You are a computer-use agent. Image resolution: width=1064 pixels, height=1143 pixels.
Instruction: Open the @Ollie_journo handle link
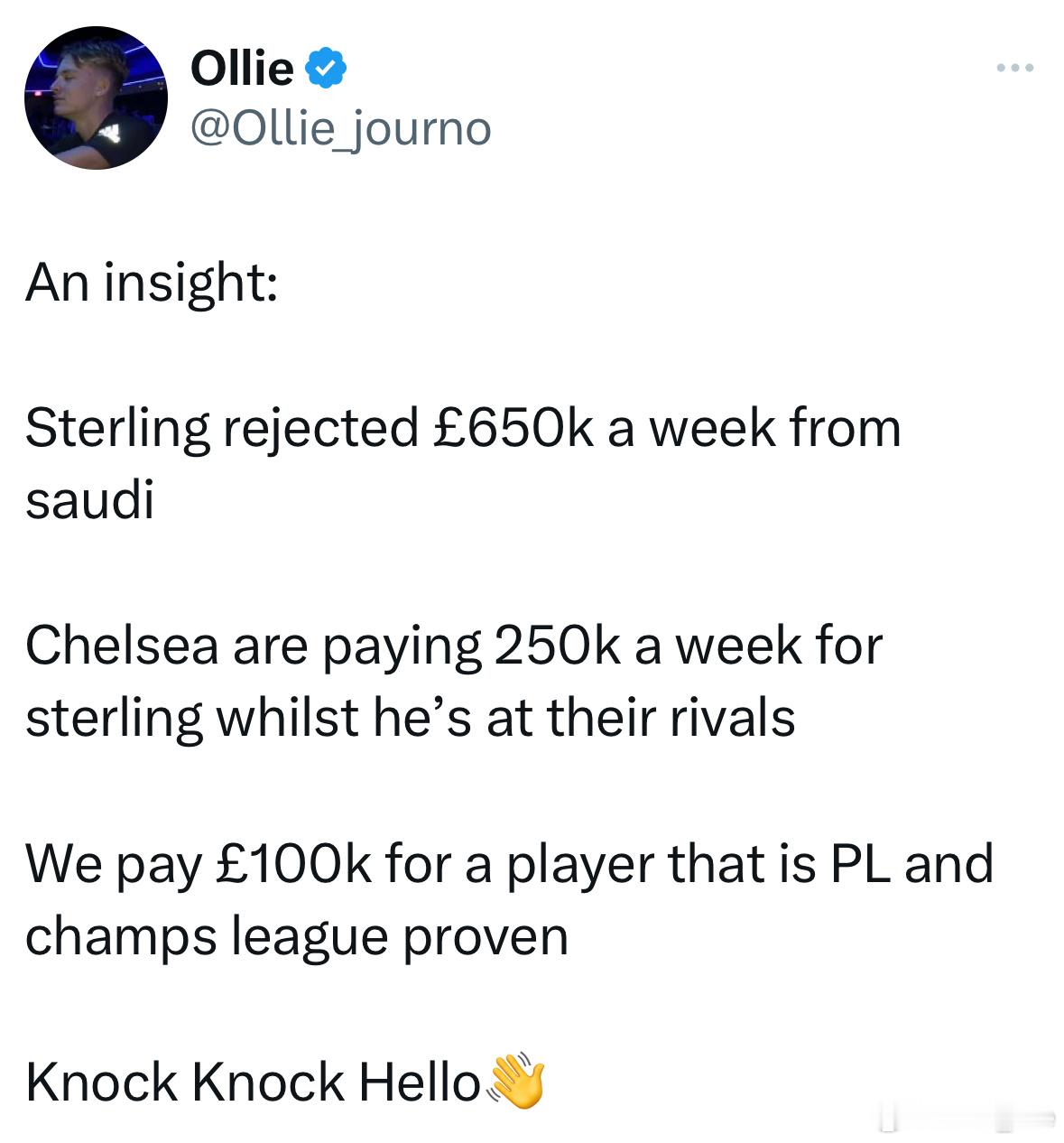coord(341,128)
